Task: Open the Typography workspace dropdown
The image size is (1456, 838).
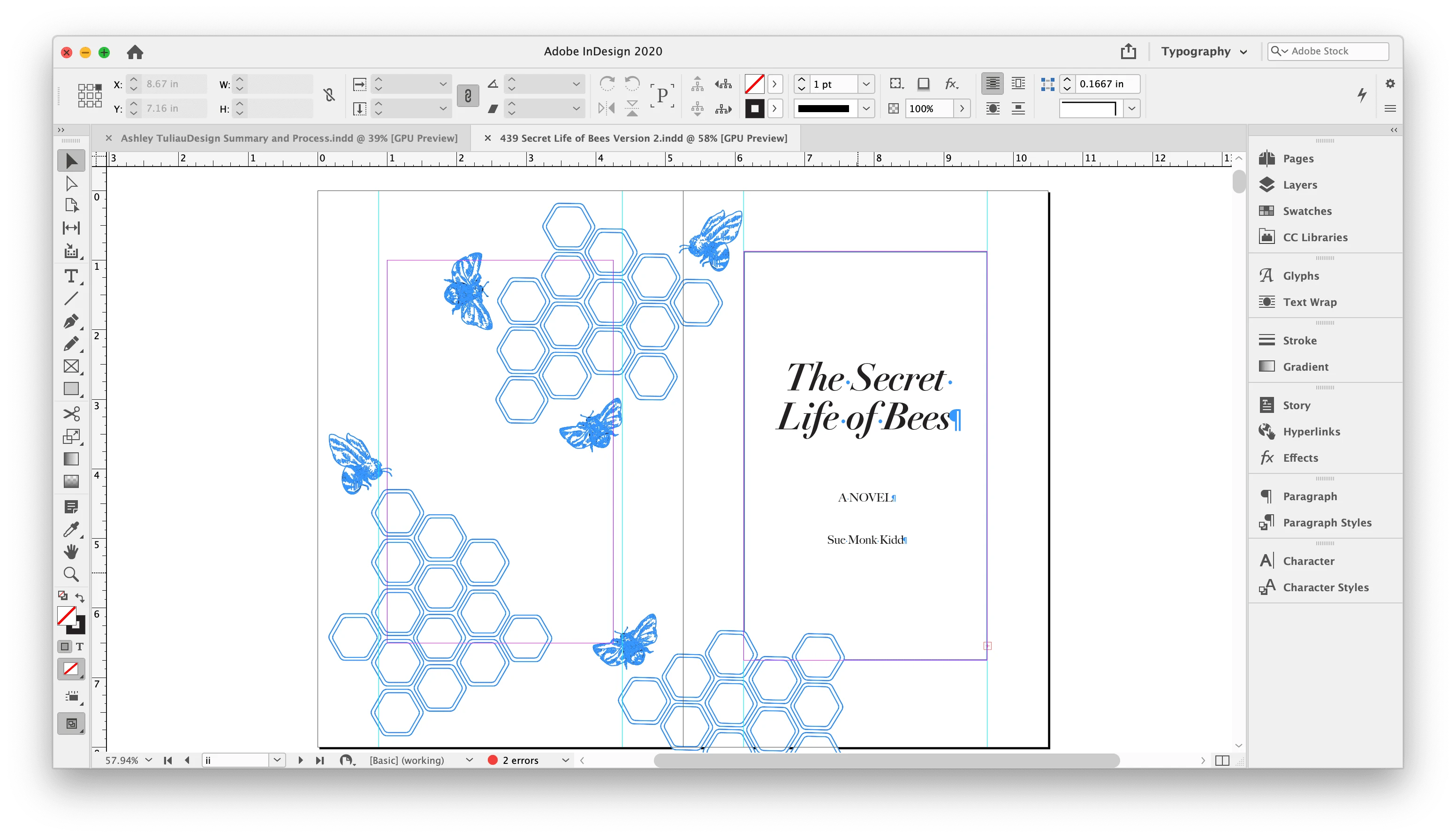Action: tap(1204, 51)
